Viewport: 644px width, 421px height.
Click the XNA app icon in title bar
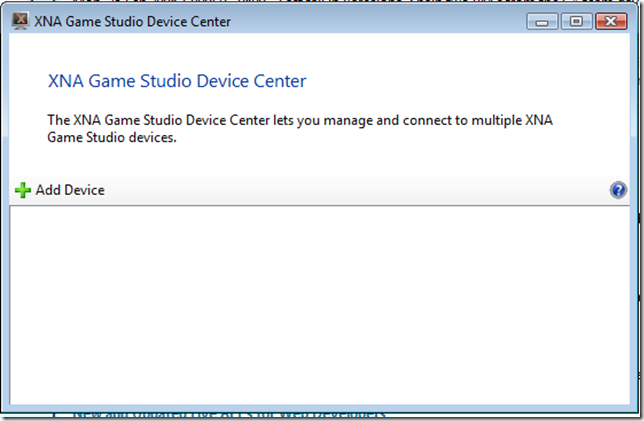click(21, 21)
